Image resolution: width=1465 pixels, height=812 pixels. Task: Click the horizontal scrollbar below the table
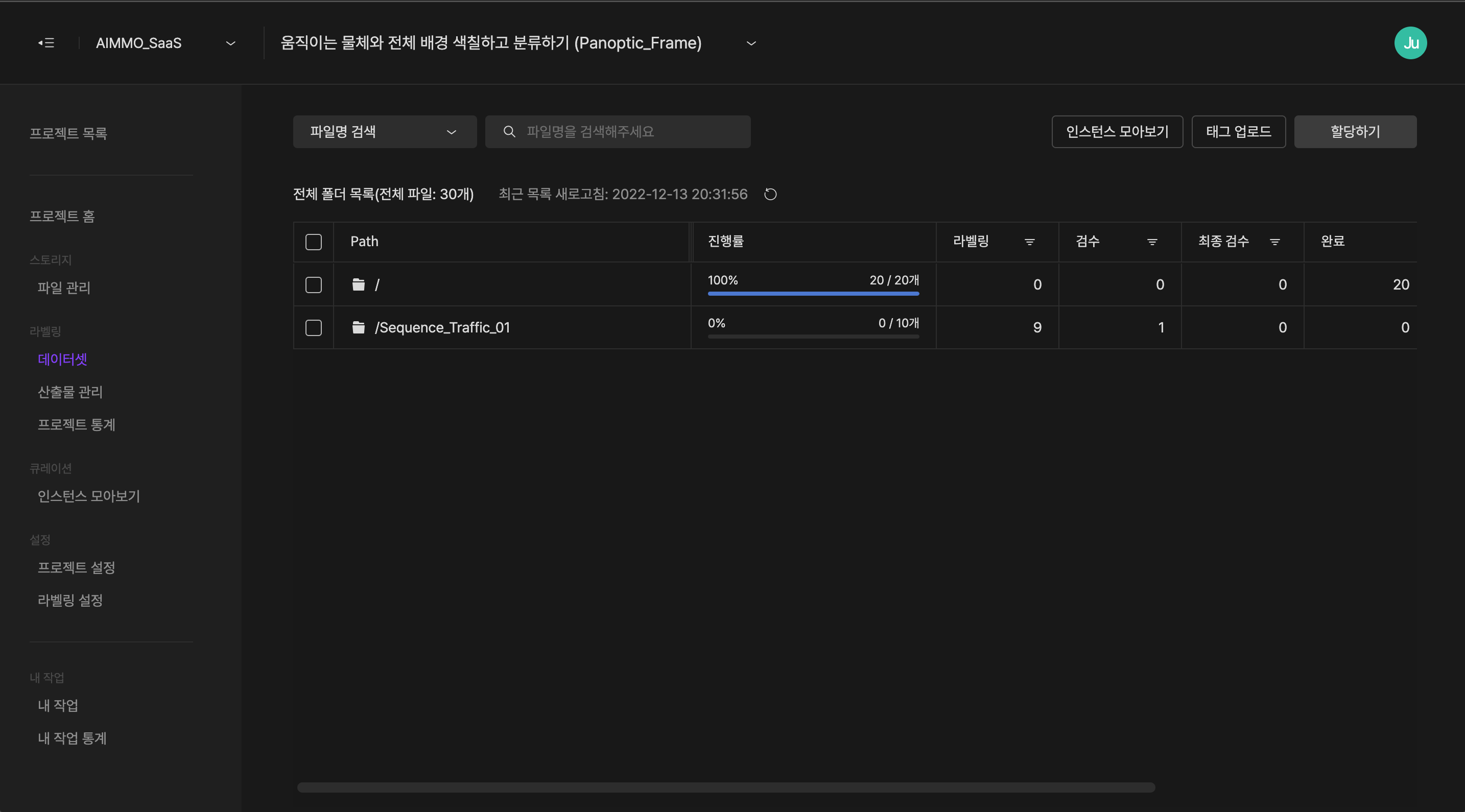[x=726, y=787]
